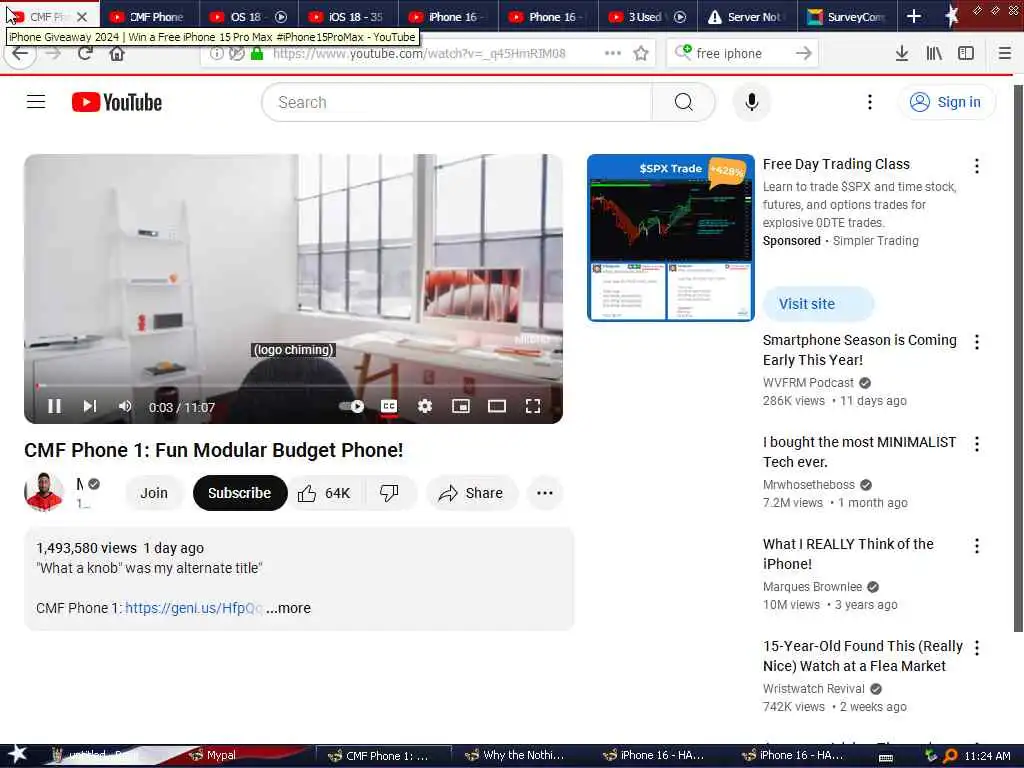Screen dimensions: 1024x768
Task: Join the channel membership
Action: click(x=154, y=493)
